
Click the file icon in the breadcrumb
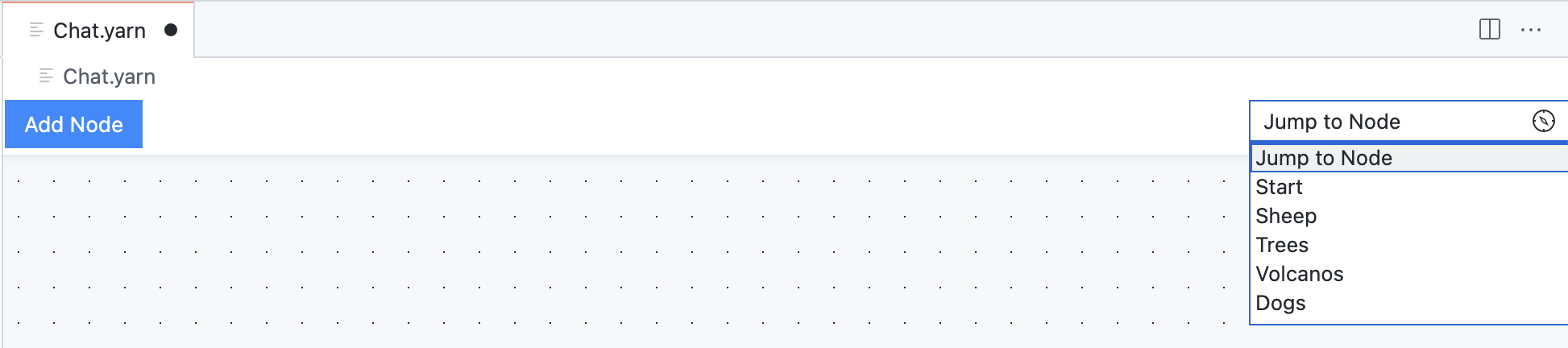point(46,77)
